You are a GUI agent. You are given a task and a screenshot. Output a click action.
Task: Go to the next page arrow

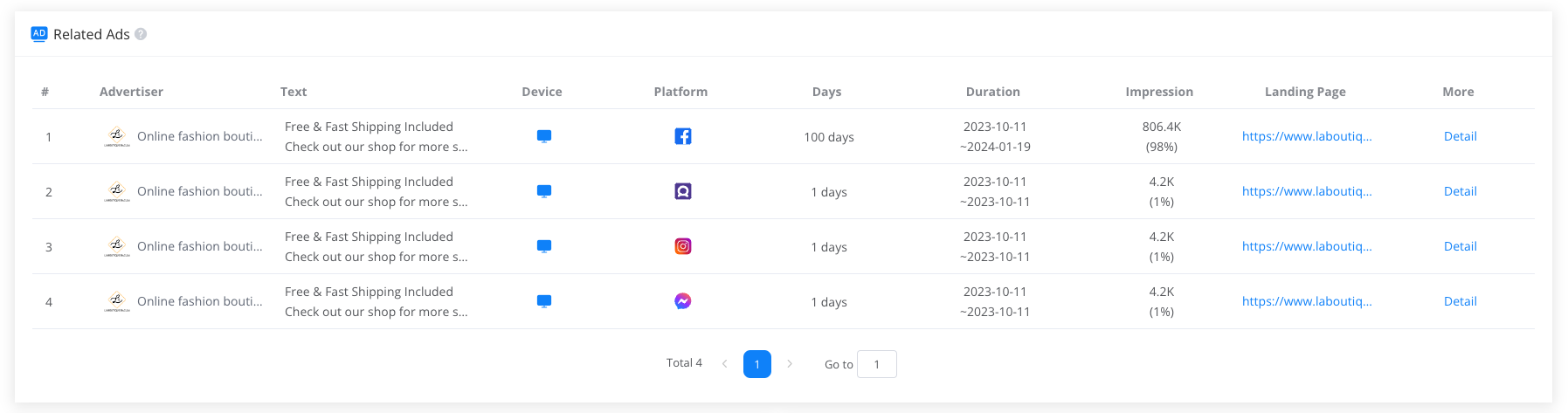(x=790, y=364)
